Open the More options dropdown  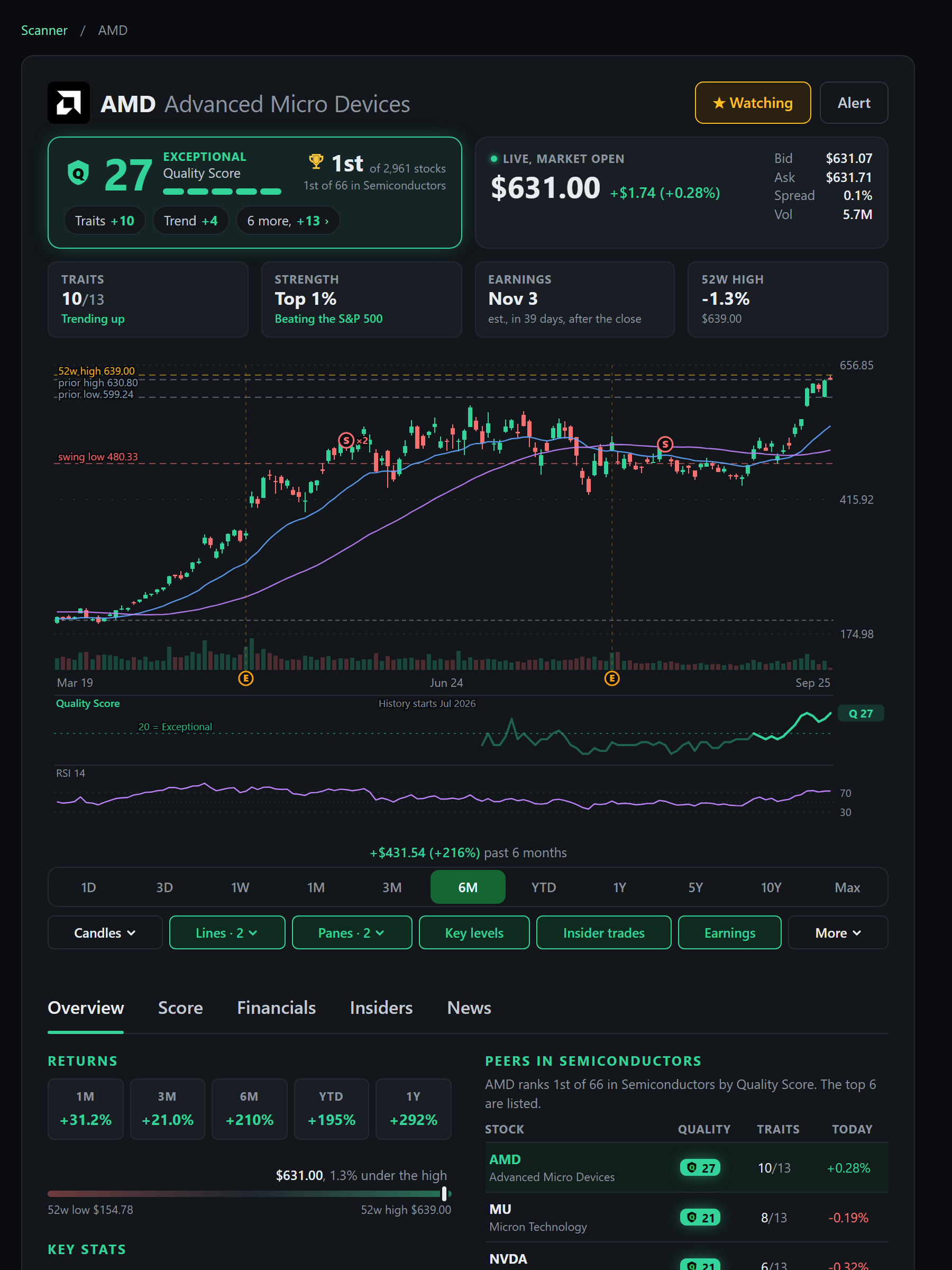click(x=838, y=932)
